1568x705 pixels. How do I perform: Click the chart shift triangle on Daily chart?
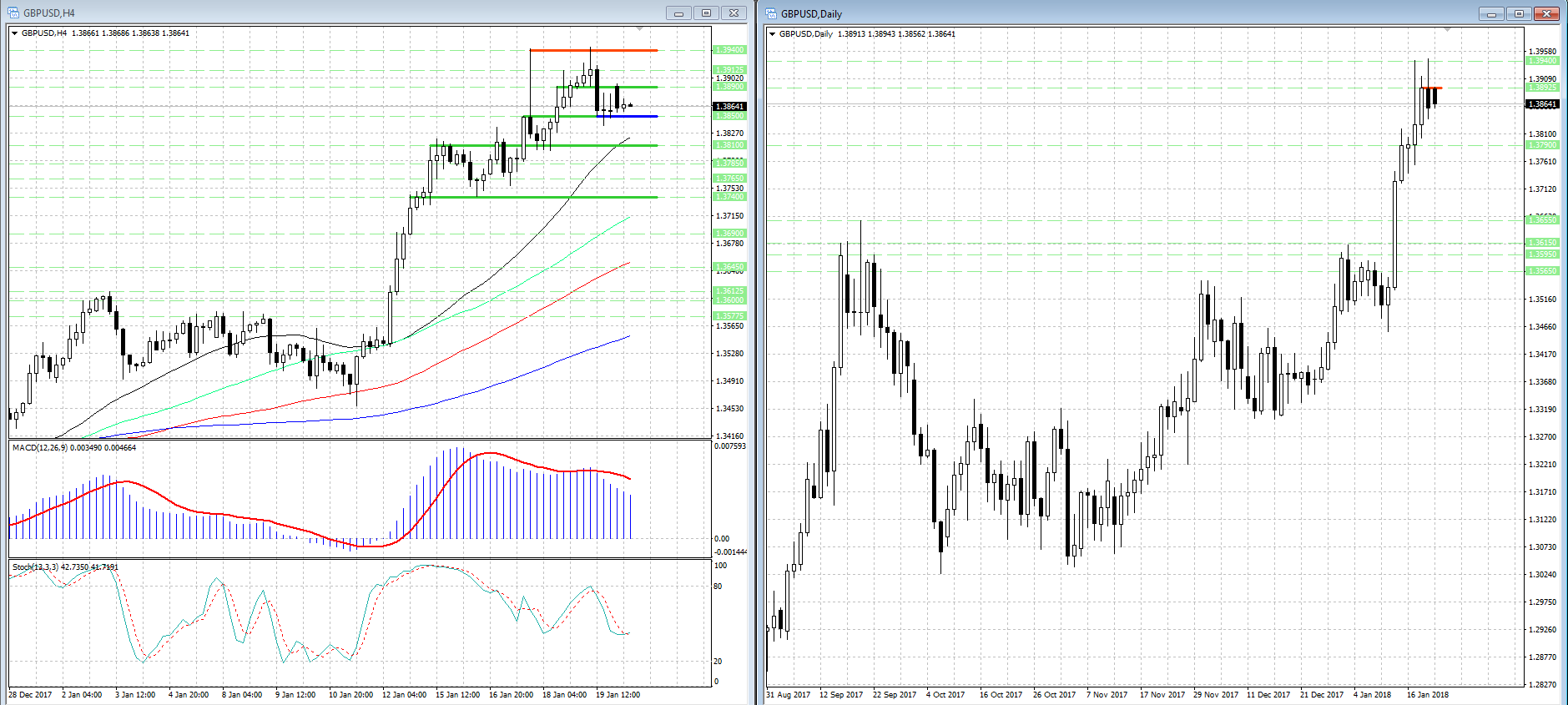tap(1448, 30)
